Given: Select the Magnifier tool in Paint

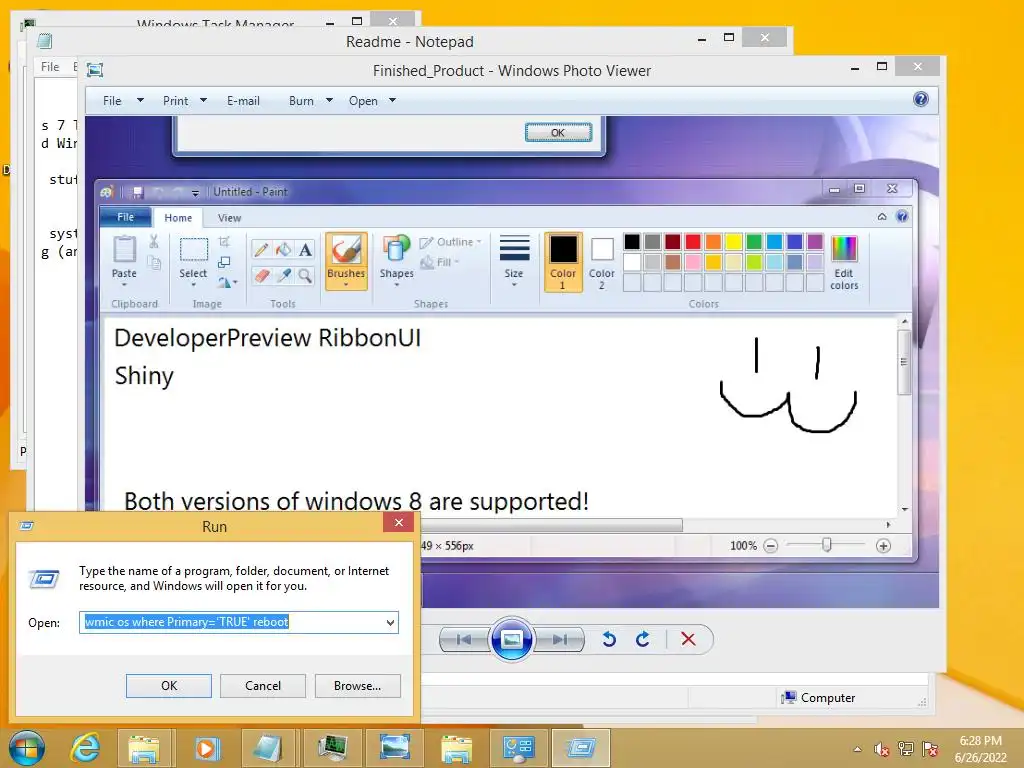Looking at the screenshot, I should (305, 276).
